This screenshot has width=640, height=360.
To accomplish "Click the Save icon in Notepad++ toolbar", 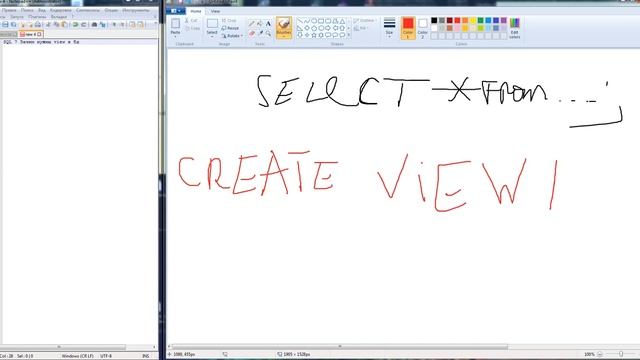I will coord(5,24).
